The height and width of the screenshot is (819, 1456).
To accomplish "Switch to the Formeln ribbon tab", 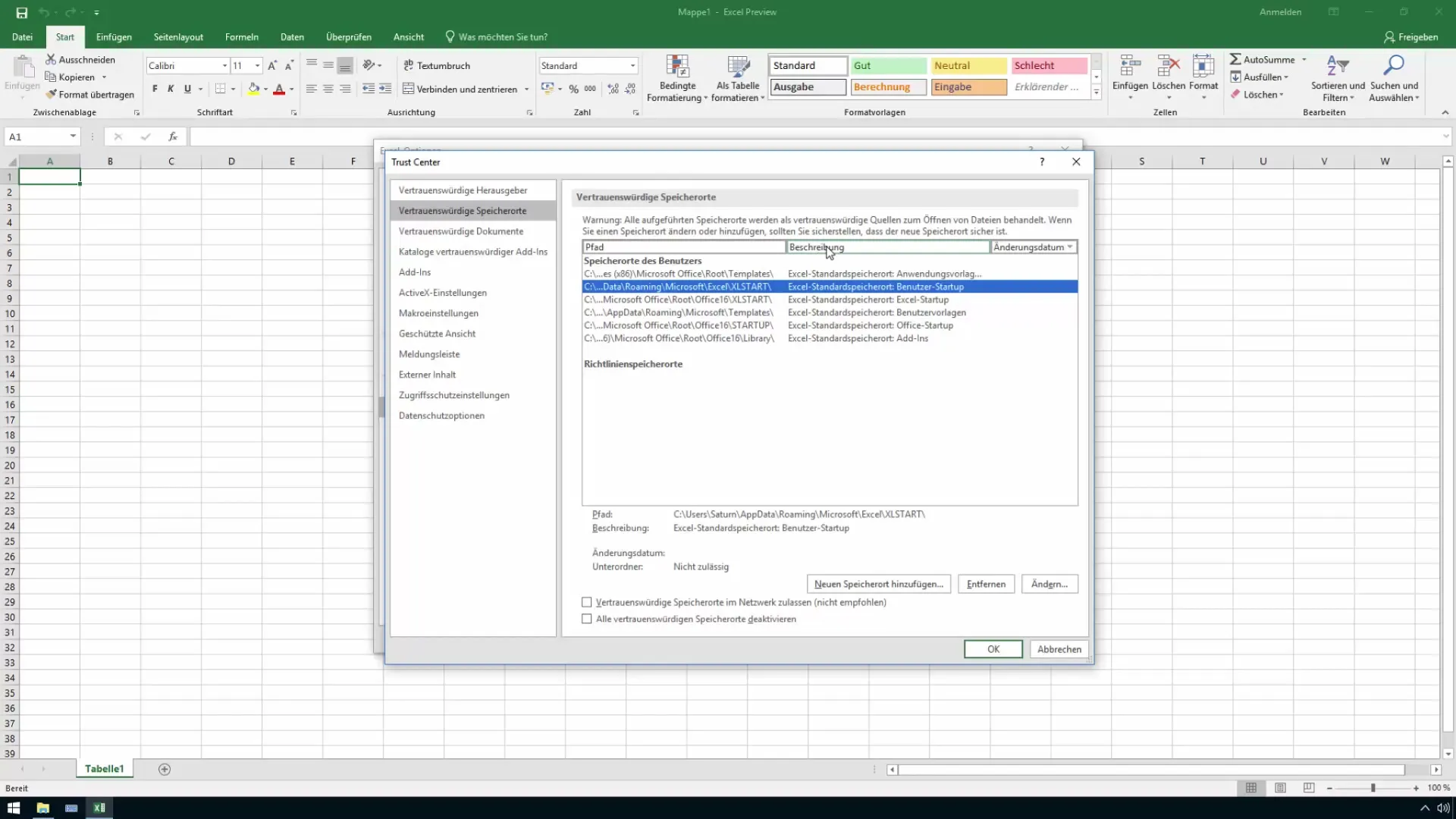I will (242, 36).
